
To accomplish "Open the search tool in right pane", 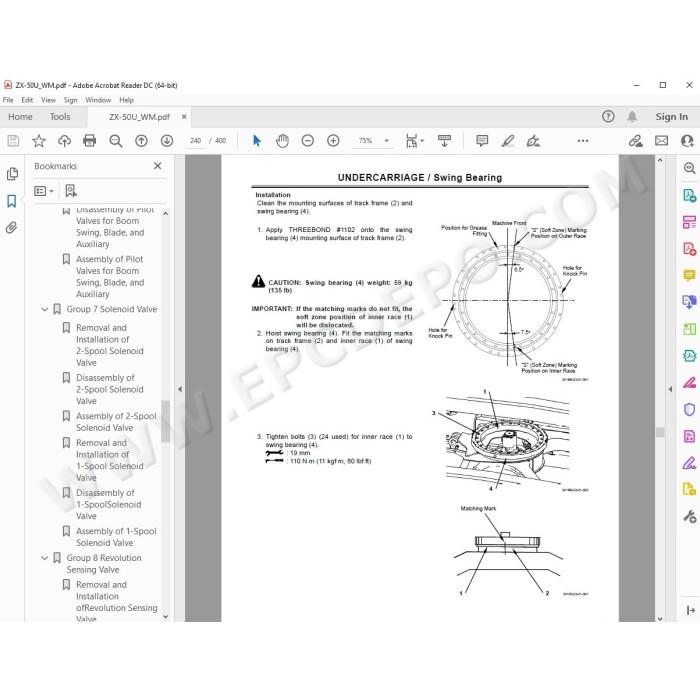I will click(689, 168).
